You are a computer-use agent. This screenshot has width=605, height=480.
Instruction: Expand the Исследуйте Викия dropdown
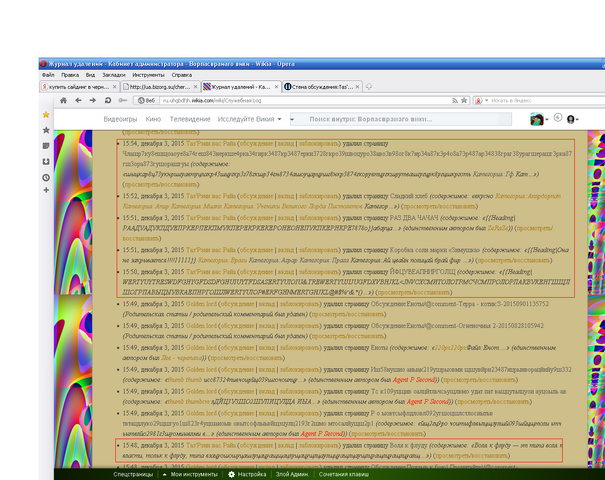250,119
